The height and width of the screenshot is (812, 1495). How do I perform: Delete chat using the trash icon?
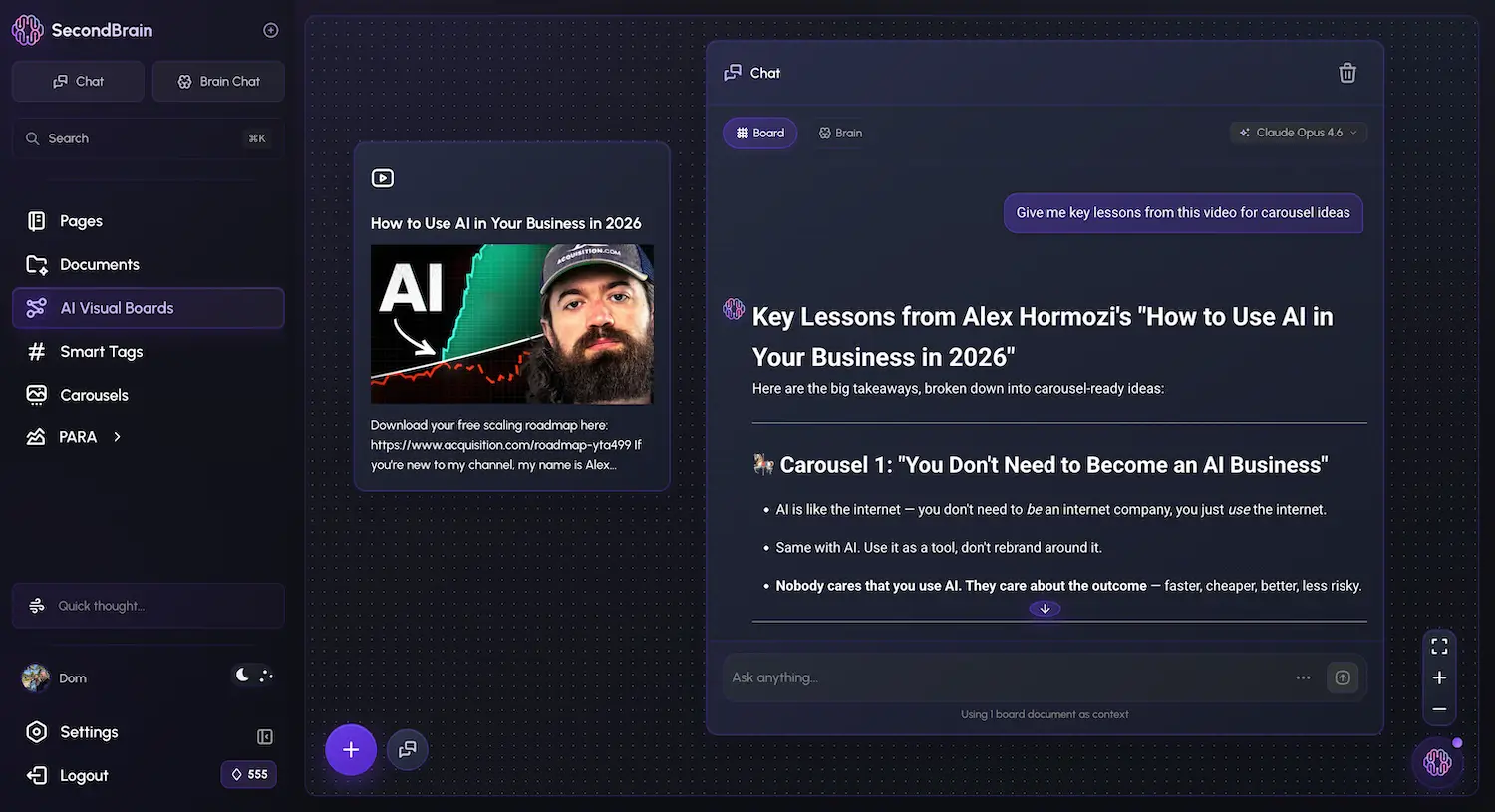point(1346,73)
